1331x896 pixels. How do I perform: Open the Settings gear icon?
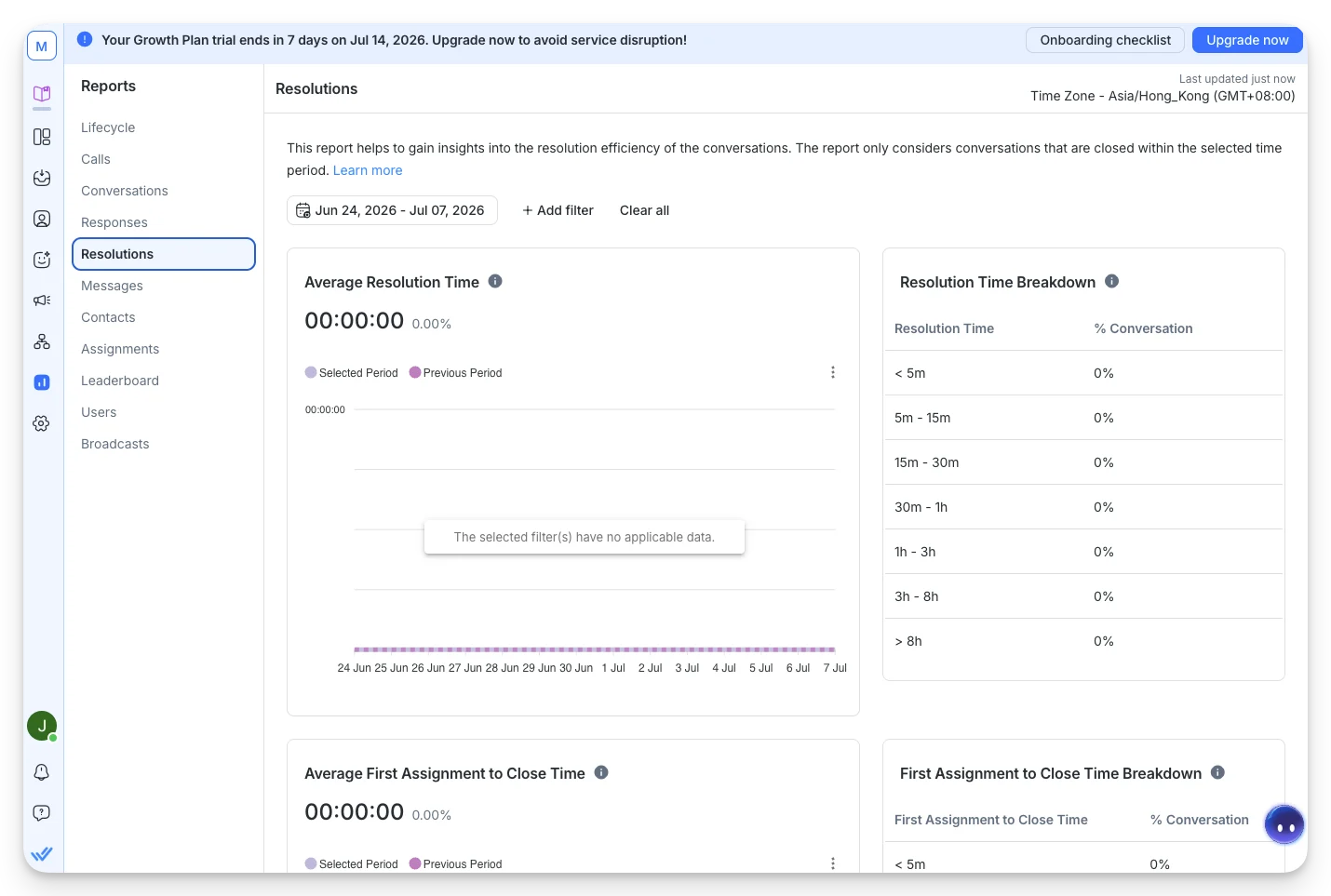coord(42,423)
